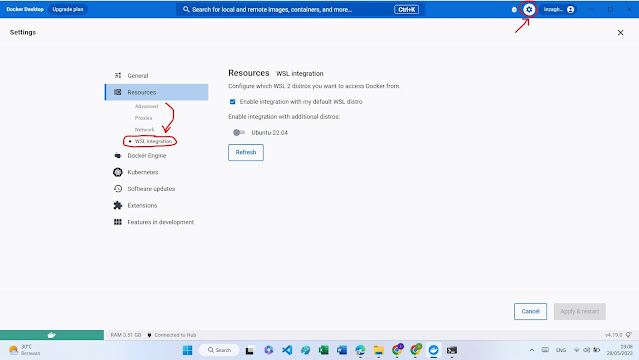Viewport: 639px width, 360px height.
Task: Click the Docker Desktop title text
Action: point(25,9)
